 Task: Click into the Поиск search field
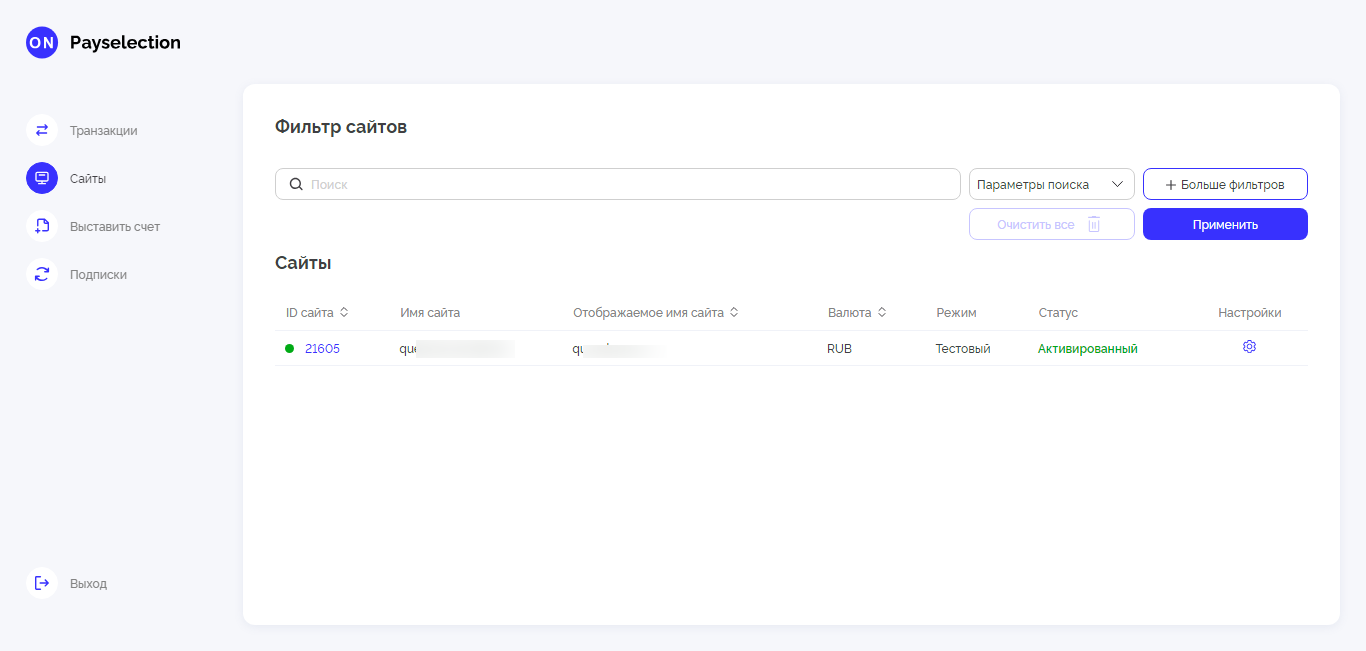click(630, 184)
